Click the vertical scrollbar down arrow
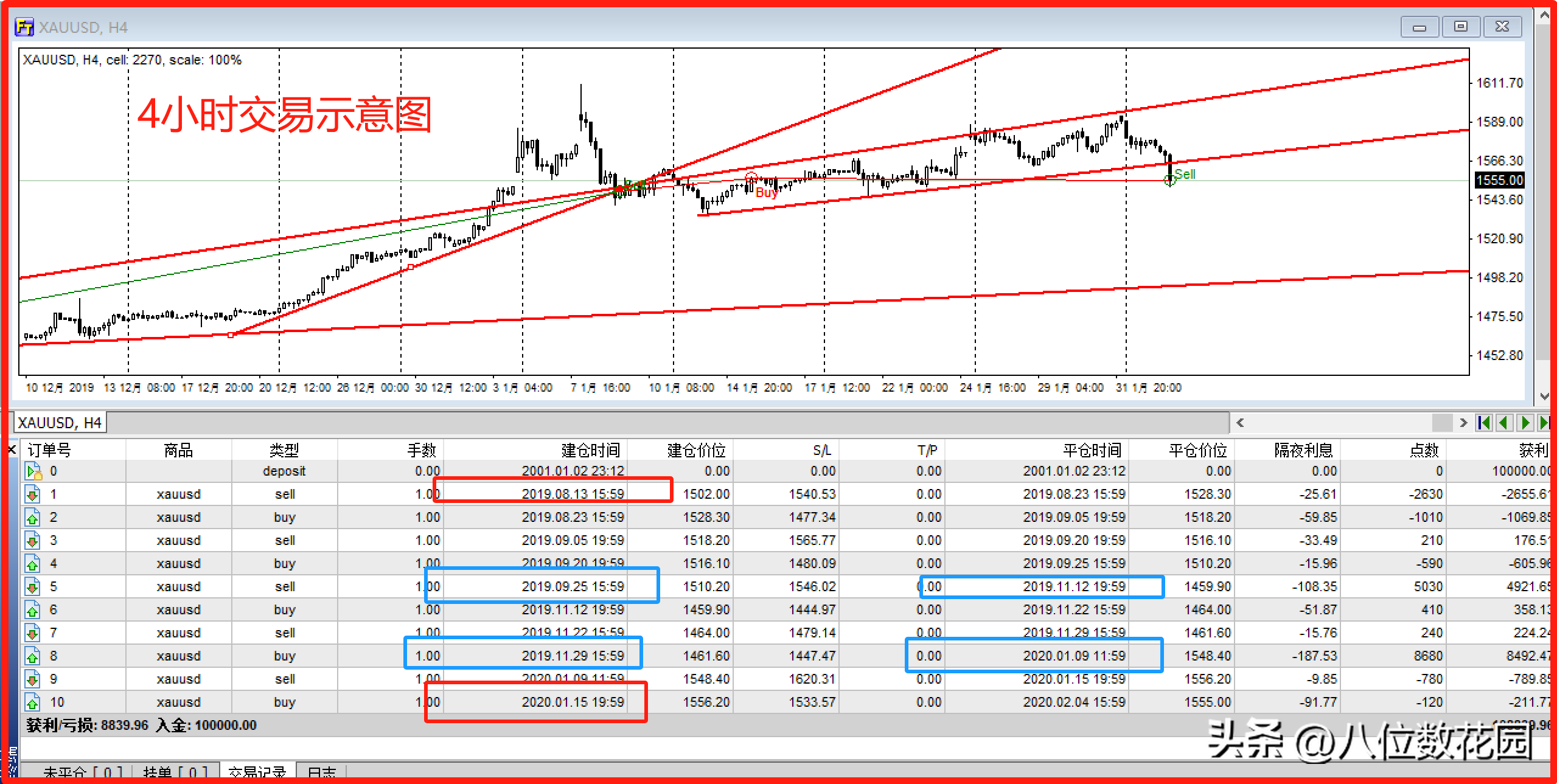This screenshot has width=1557, height=784. click(1544, 397)
